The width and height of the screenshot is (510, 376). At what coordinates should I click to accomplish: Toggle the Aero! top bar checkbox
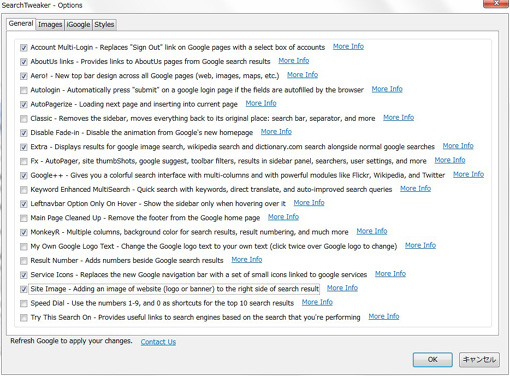(23, 76)
